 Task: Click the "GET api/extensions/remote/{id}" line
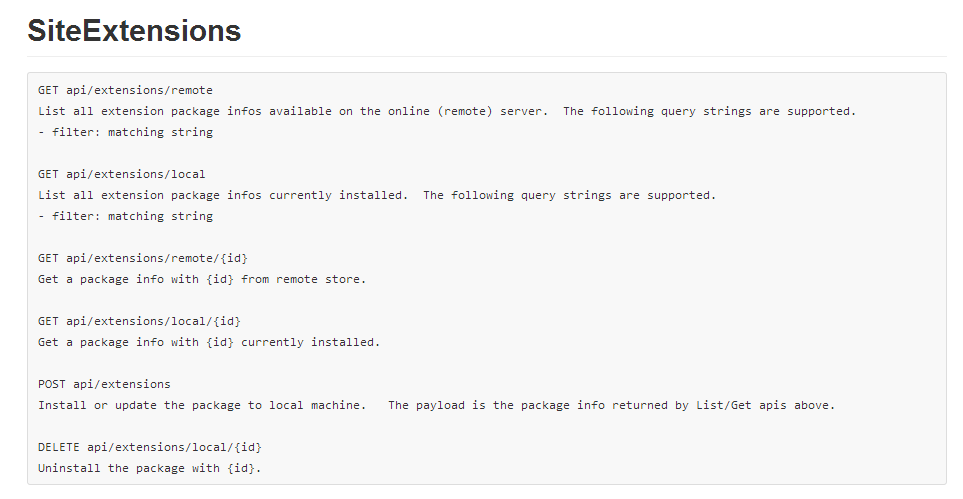point(143,258)
